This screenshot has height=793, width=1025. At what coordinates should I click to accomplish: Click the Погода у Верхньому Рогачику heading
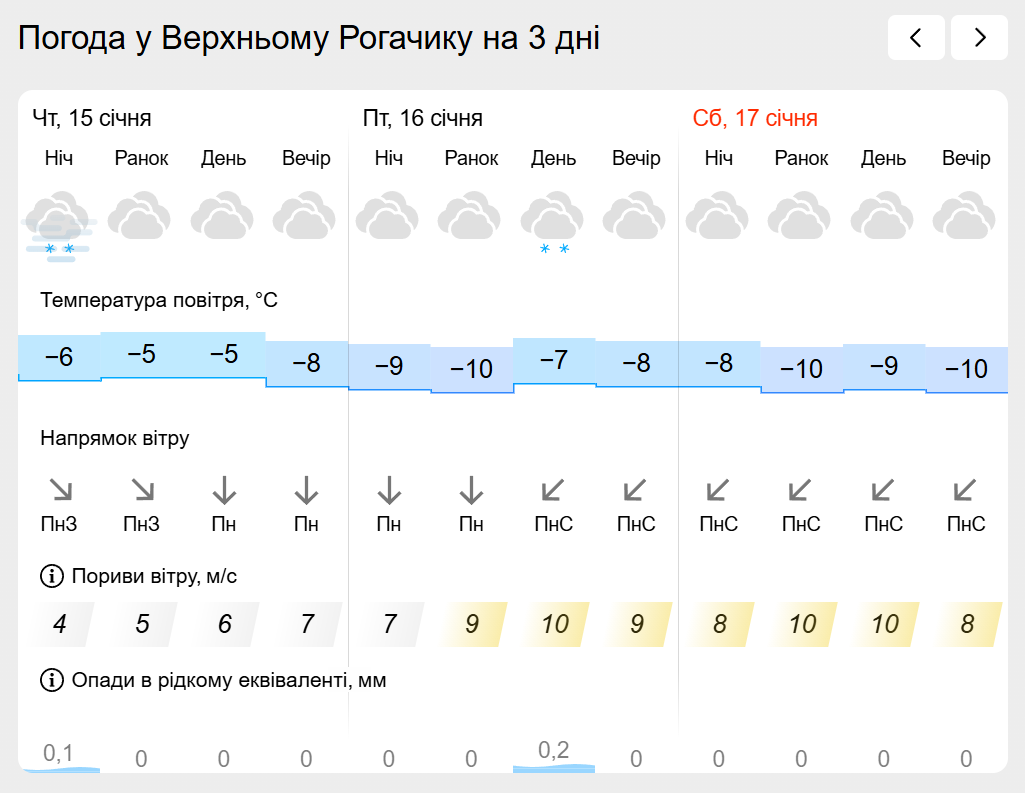309,38
